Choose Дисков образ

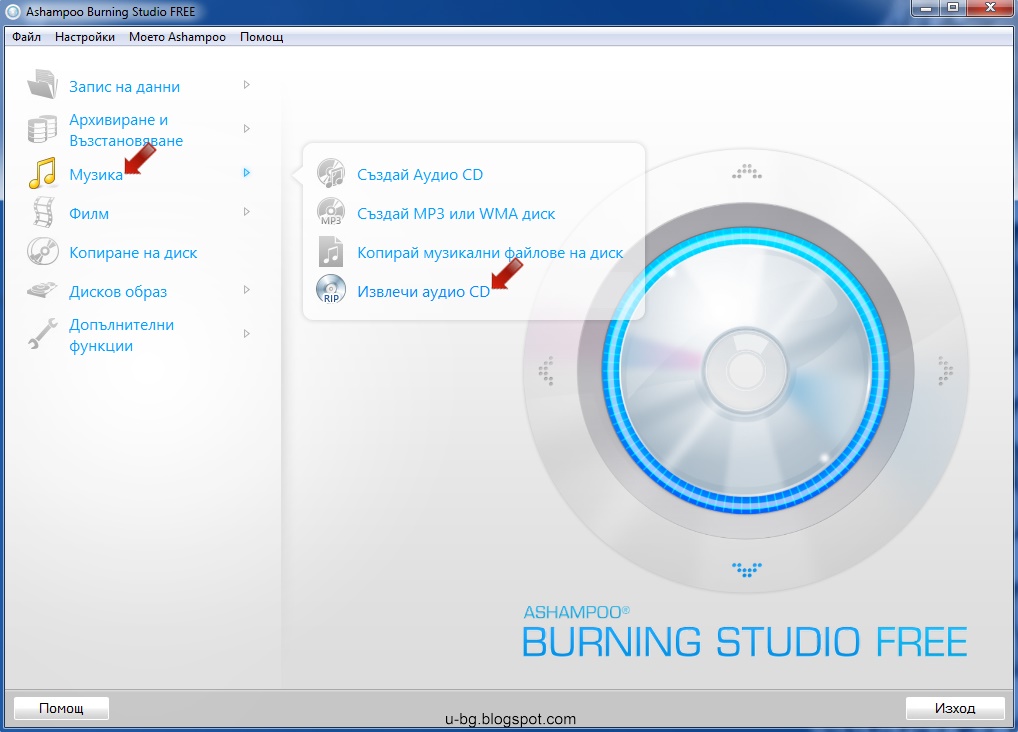coord(118,292)
